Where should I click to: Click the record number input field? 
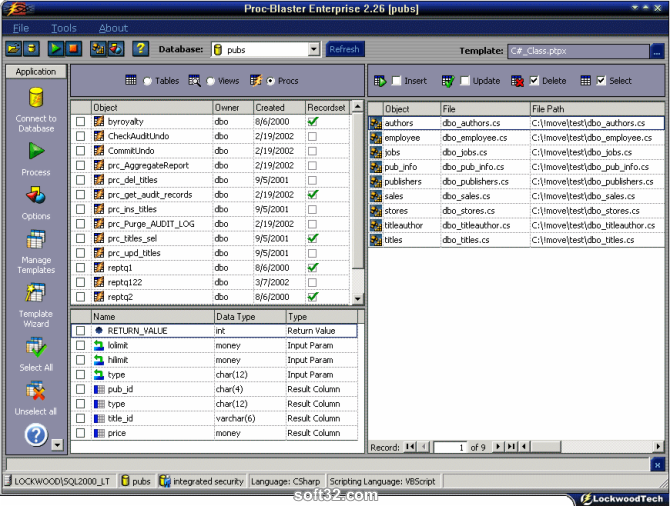450,447
